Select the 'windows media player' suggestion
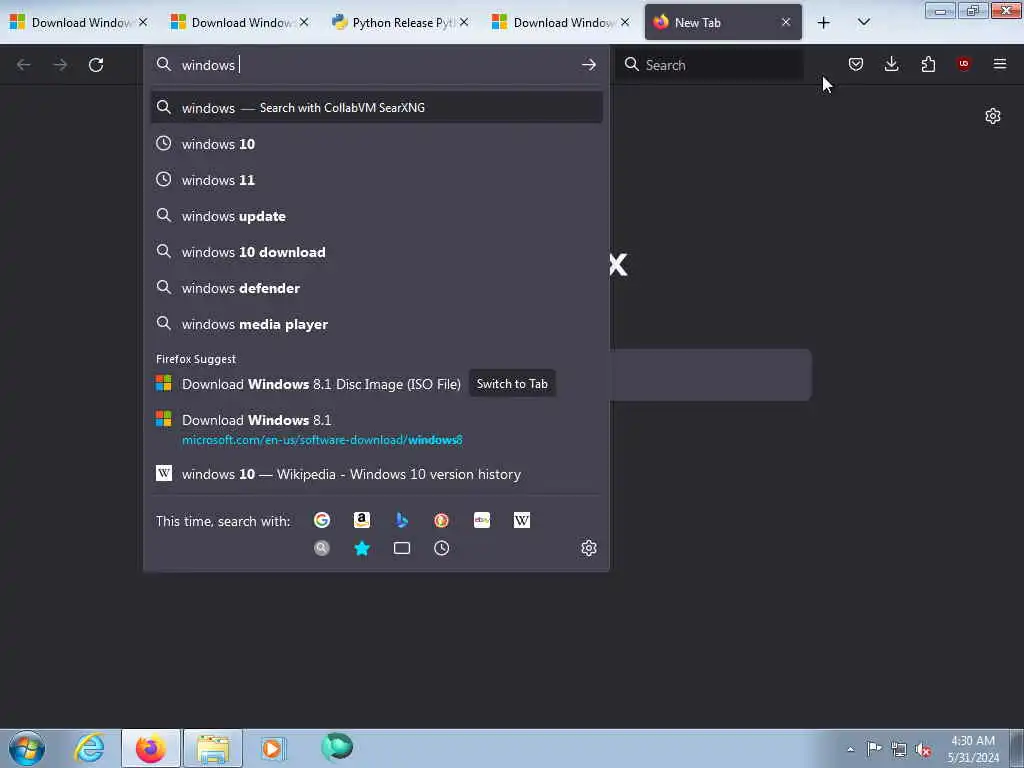This screenshot has width=1024, height=768. pos(376,324)
